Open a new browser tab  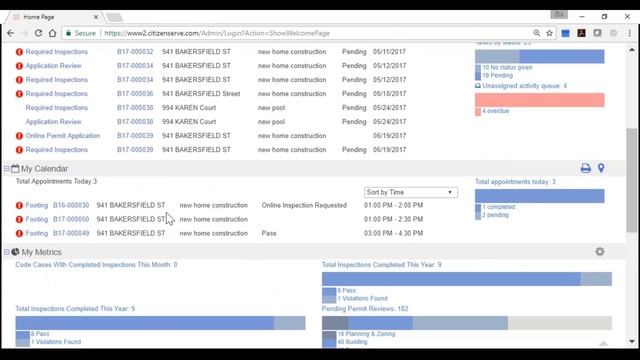point(114,17)
